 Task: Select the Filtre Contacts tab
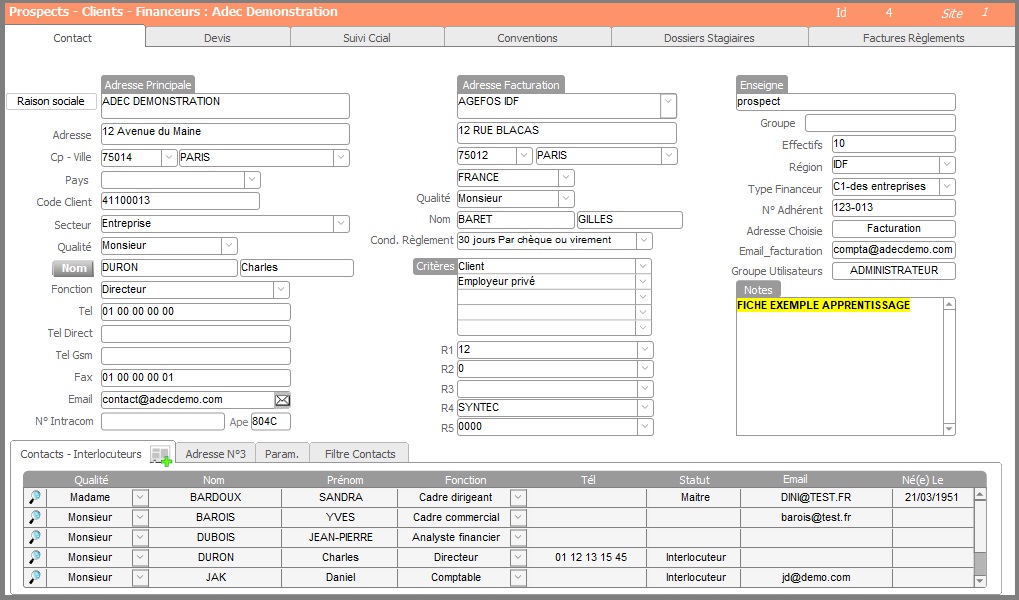point(359,453)
